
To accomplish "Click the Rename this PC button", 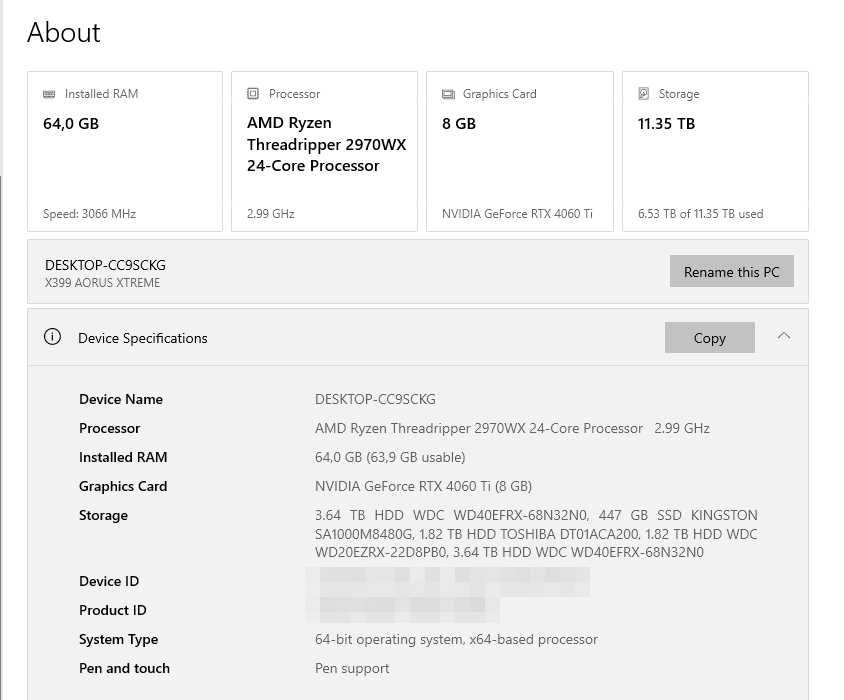I will [x=732, y=271].
